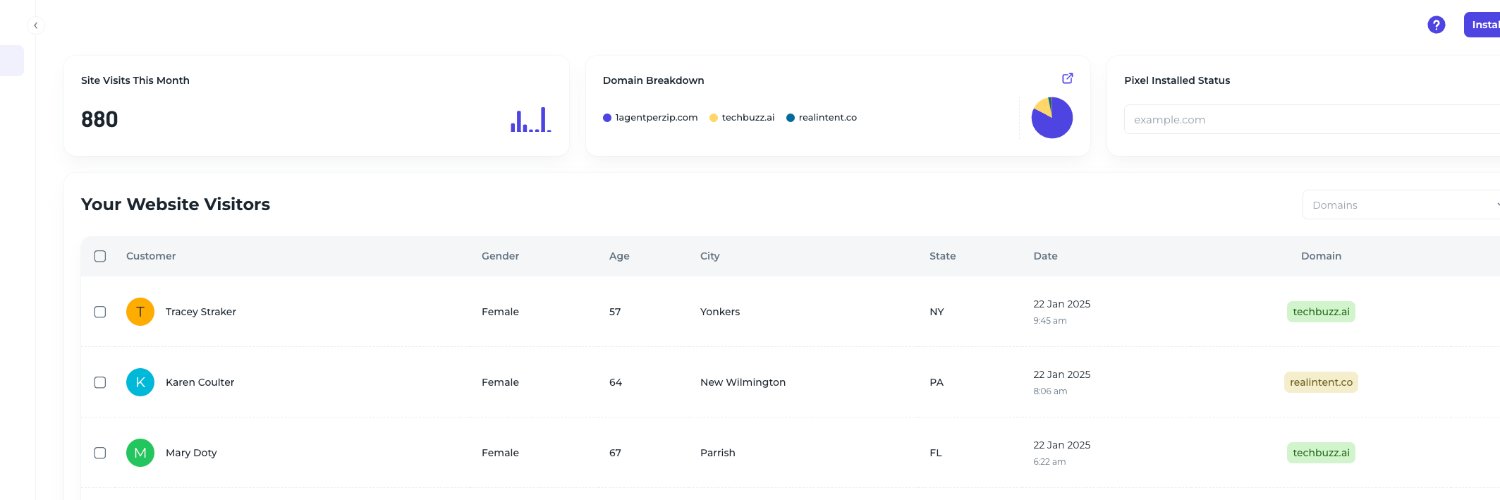
Task: Click Site Visits This Month heading
Action: click(x=135, y=80)
